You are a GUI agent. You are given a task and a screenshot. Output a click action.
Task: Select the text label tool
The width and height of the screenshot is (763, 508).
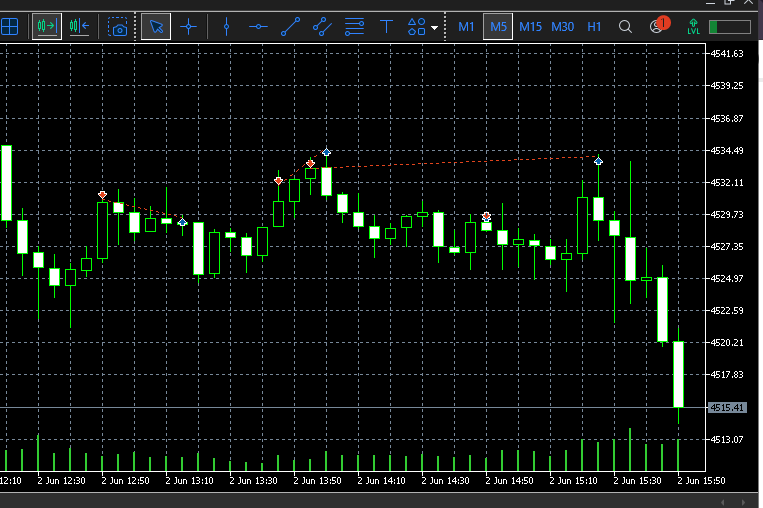(386, 26)
